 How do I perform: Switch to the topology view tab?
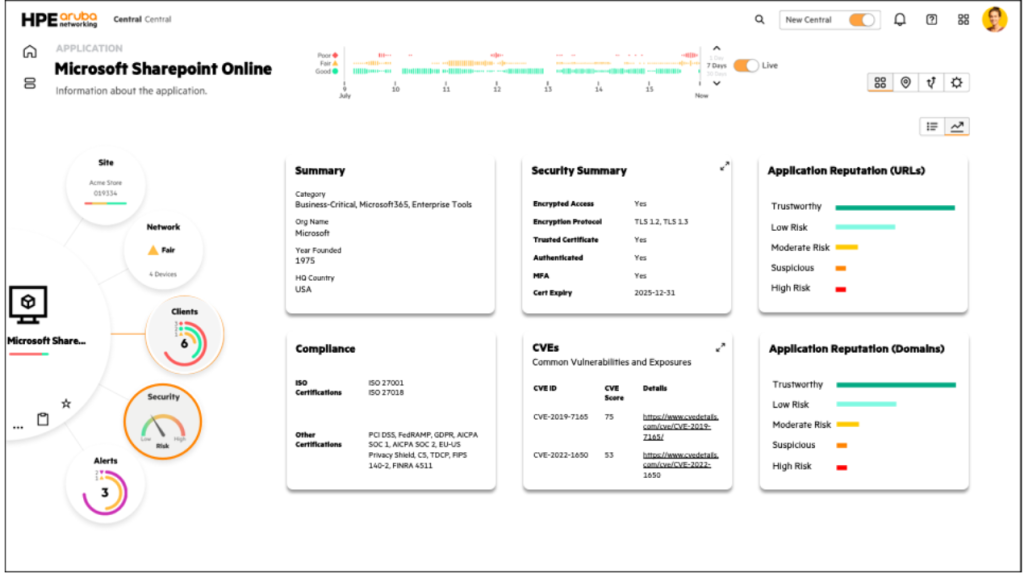[x=931, y=83]
